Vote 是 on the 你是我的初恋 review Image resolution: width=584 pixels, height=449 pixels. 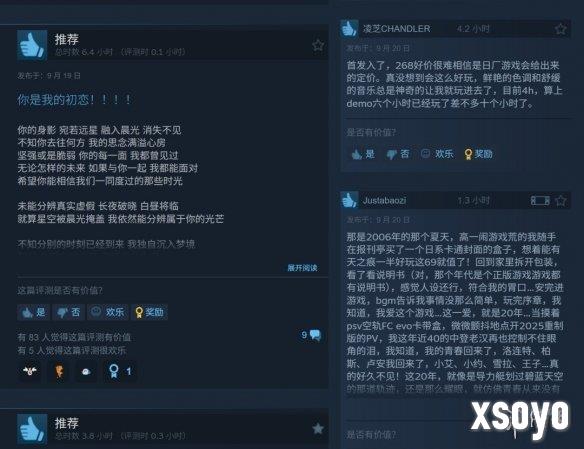(33, 312)
